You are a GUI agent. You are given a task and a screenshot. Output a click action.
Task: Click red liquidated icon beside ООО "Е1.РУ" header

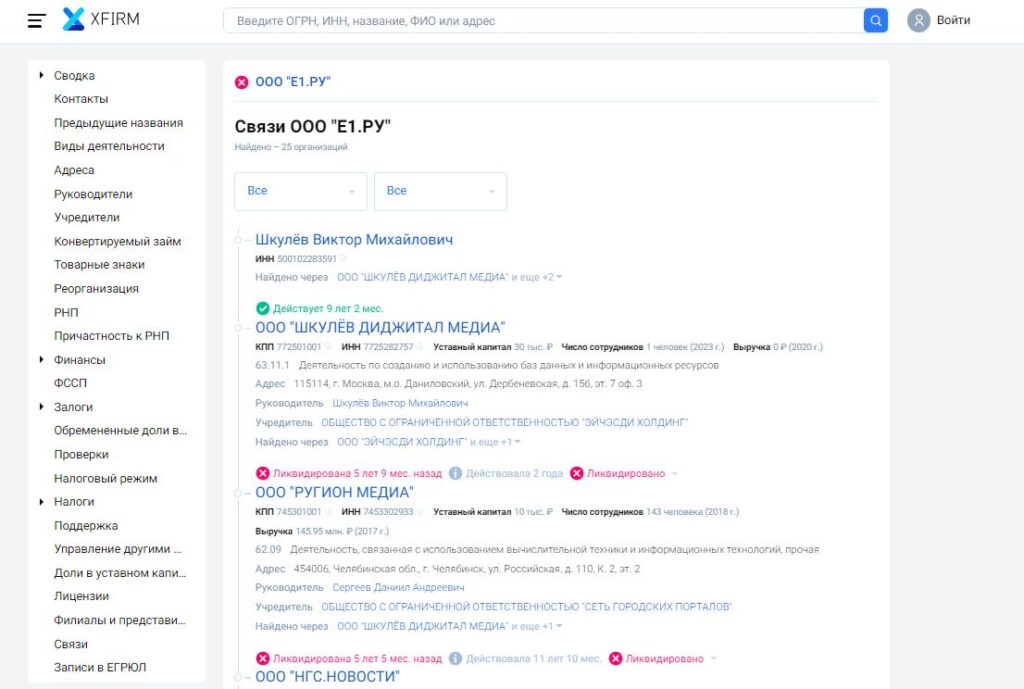click(x=241, y=82)
